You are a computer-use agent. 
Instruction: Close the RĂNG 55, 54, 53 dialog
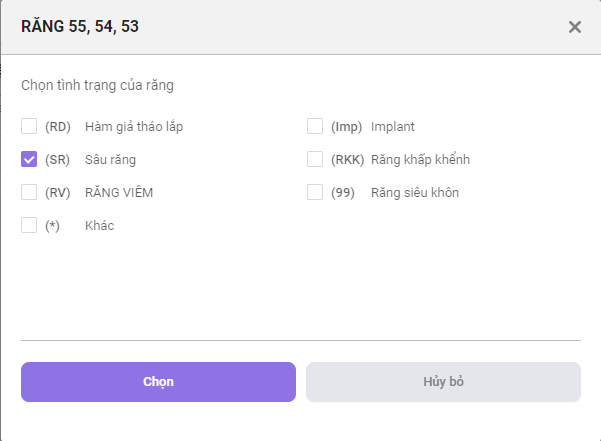coord(575,27)
